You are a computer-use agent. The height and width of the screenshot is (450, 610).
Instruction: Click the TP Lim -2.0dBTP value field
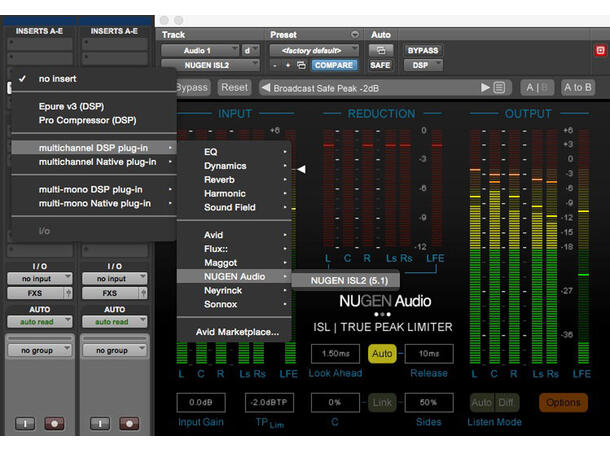click(x=269, y=403)
